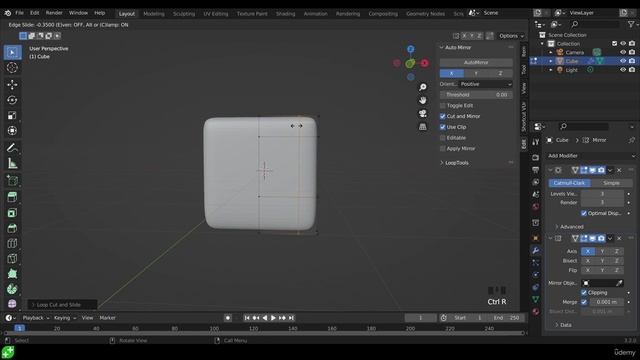Screen dimensions: 640x360
Task: Toggle Optimal Display checkbox
Action: [584, 213]
